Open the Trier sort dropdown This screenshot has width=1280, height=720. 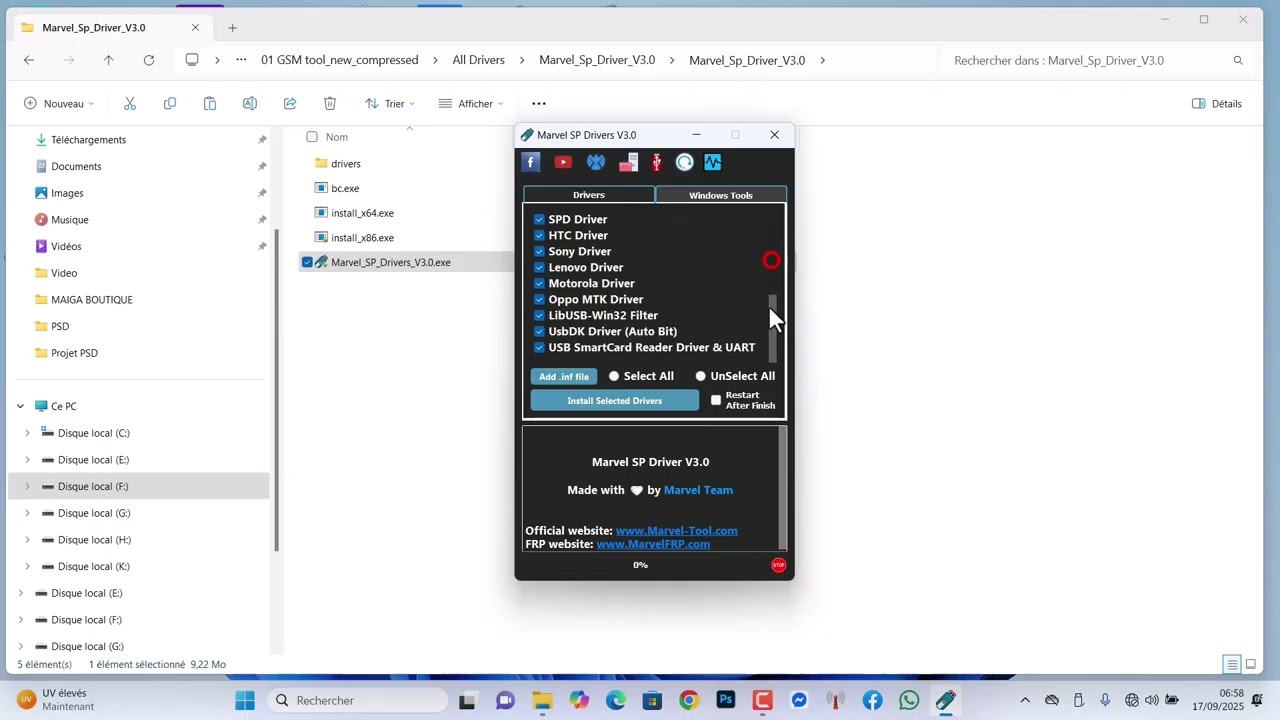(x=389, y=103)
